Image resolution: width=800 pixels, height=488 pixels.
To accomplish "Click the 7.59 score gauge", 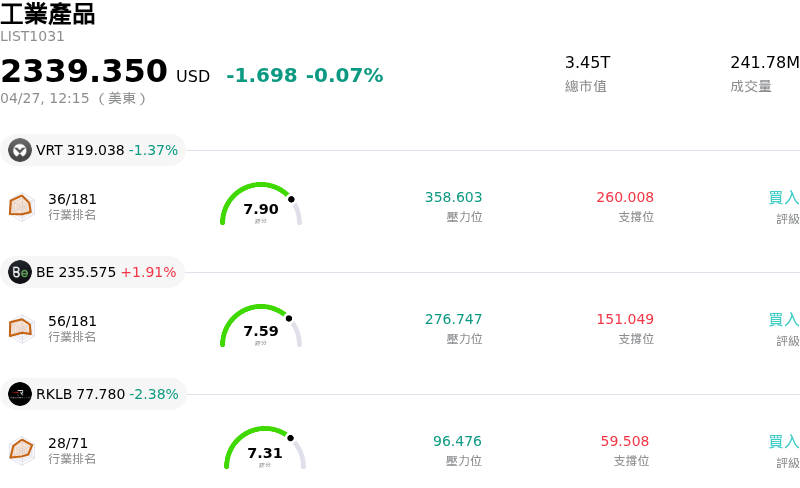I will point(261,328).
